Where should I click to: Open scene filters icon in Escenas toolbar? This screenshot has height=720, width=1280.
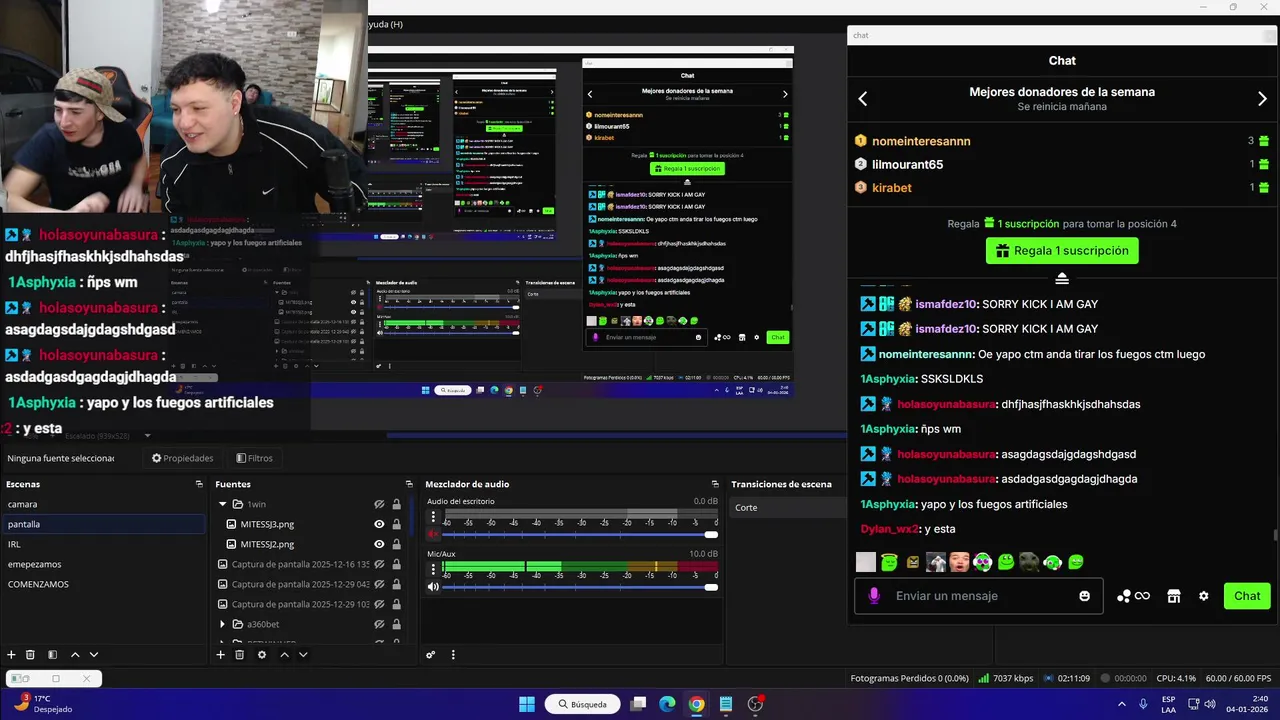click(x=53, y=655)
